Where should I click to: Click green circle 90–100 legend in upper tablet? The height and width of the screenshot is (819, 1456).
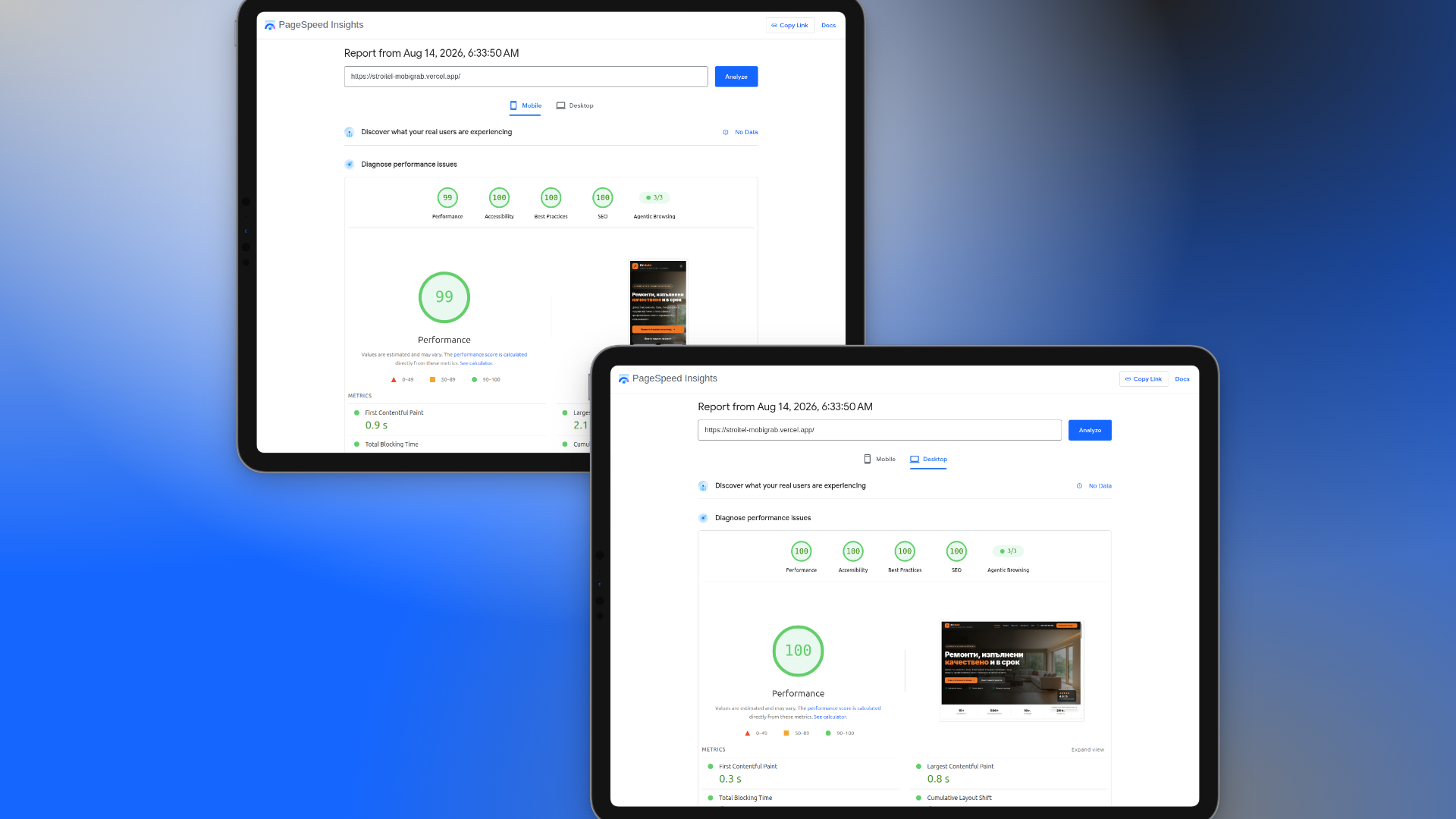(x=485, y=379)
